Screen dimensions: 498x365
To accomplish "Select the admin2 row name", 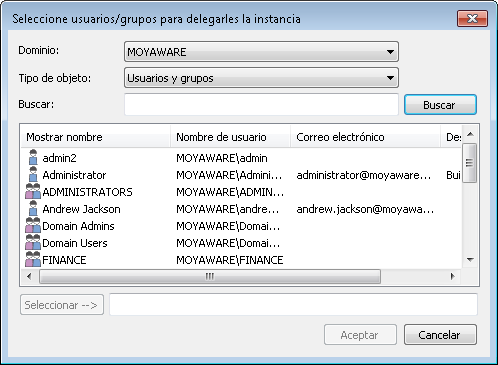I will point(59,158).
